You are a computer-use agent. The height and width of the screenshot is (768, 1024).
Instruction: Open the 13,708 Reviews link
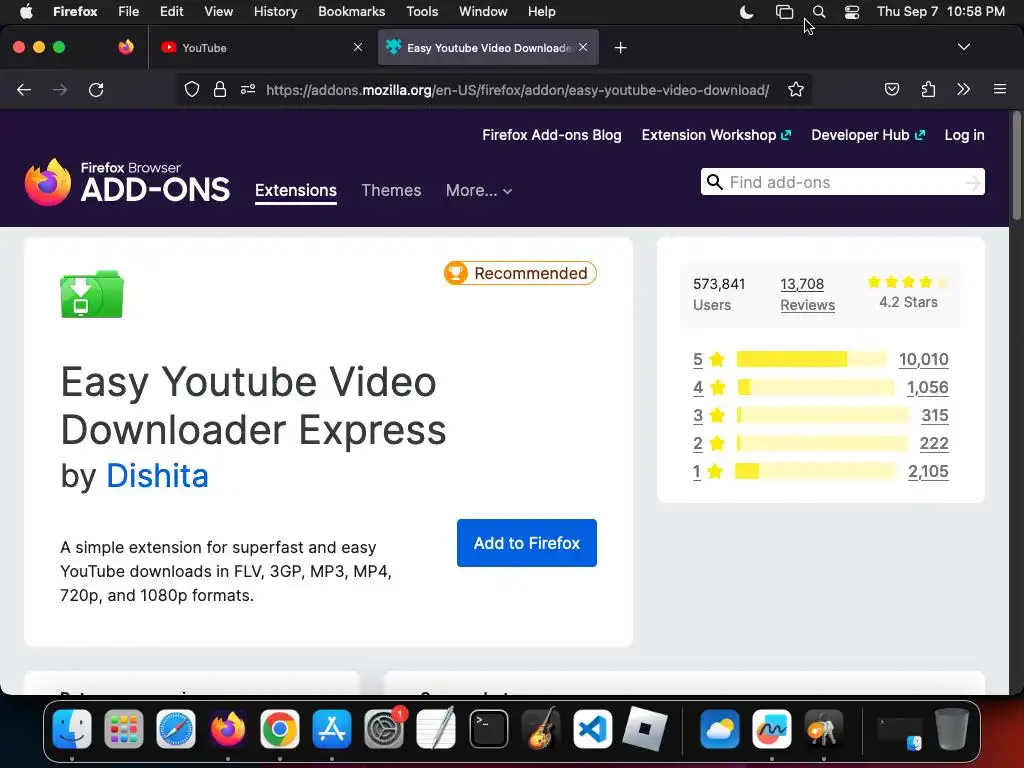click(807, 295)
